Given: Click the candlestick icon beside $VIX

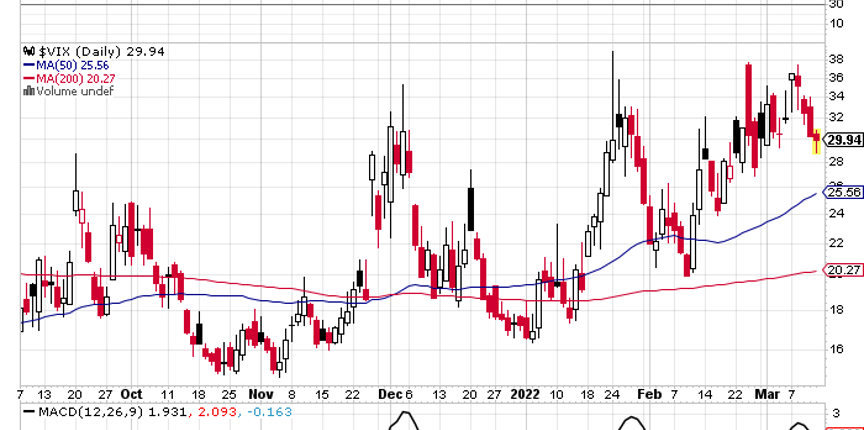Looking at the screenshot, I should click(x=28, y=50).
